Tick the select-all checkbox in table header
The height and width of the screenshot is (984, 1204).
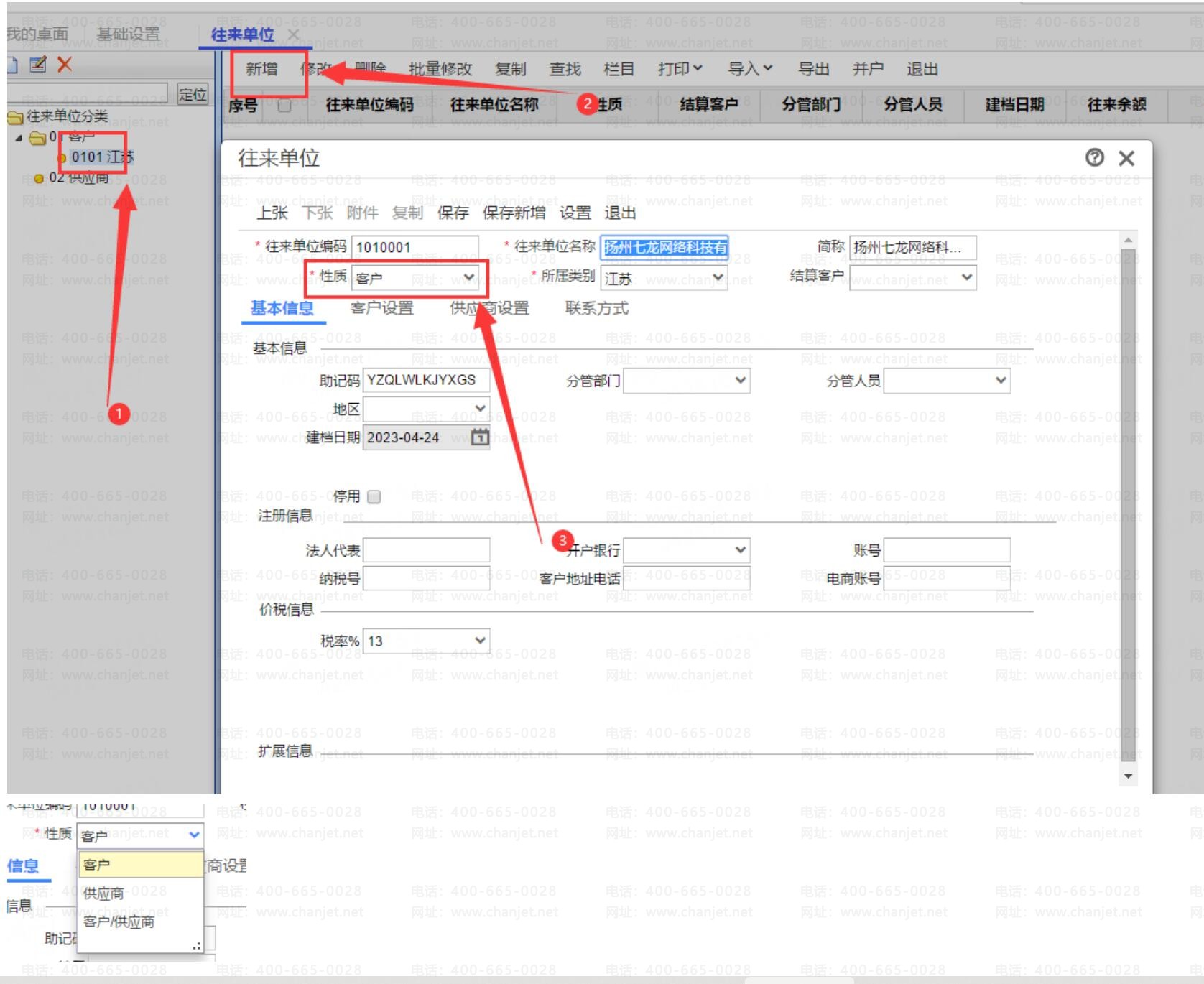[x=285, y=105]
